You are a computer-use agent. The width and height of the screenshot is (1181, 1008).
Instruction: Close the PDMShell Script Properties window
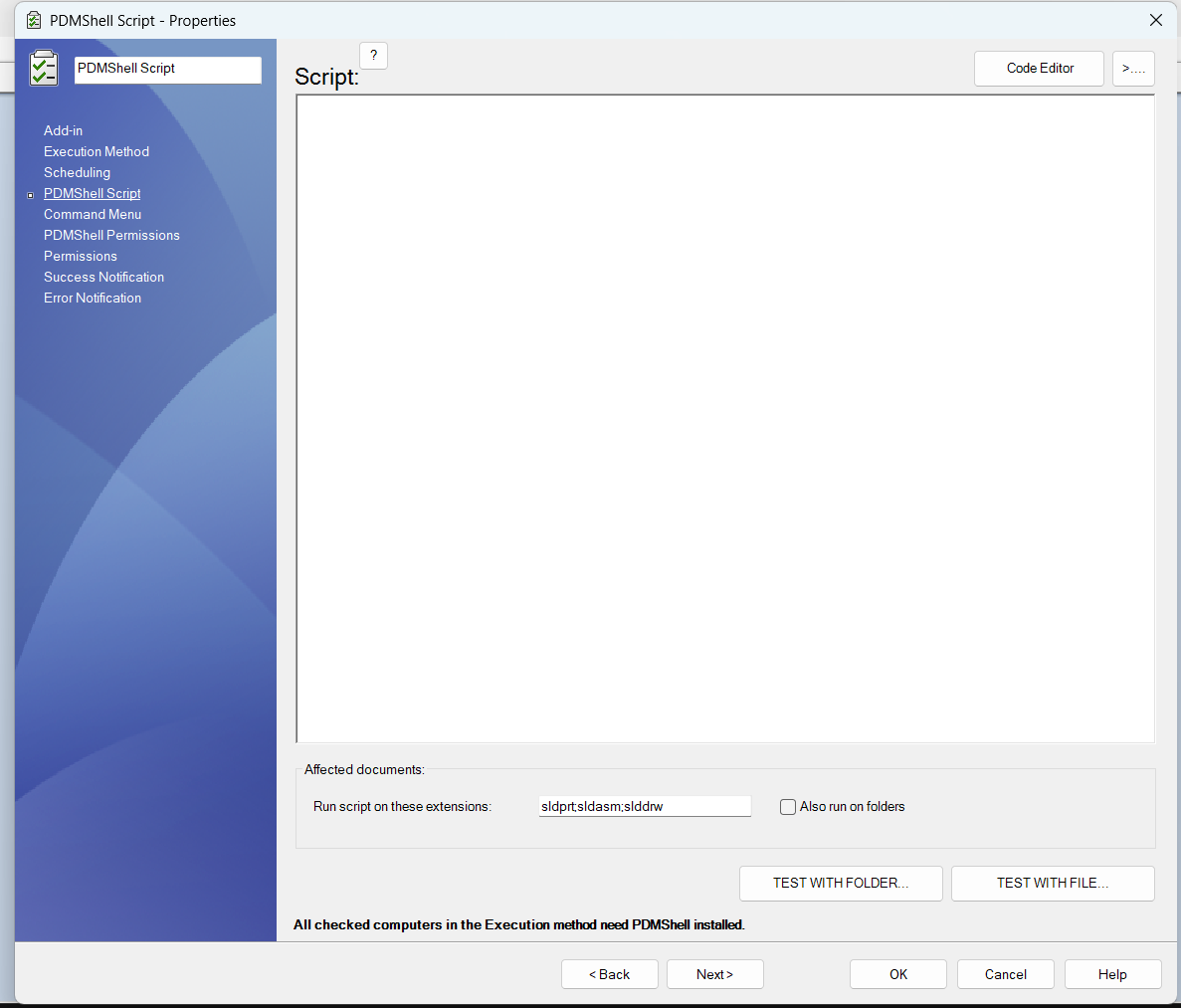click(x=1156, y=20)
